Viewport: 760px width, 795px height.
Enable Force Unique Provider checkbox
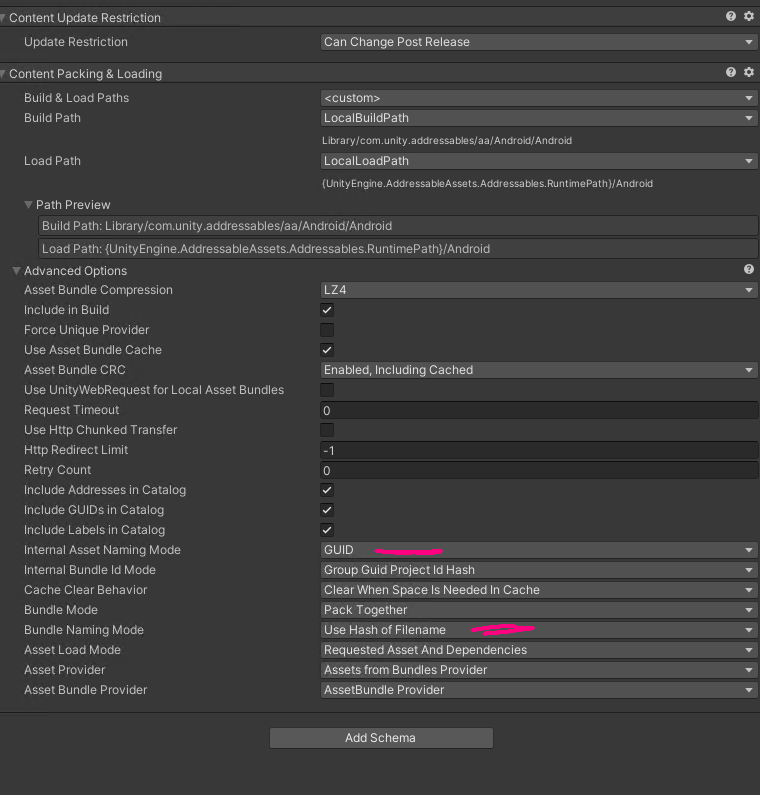327,330
